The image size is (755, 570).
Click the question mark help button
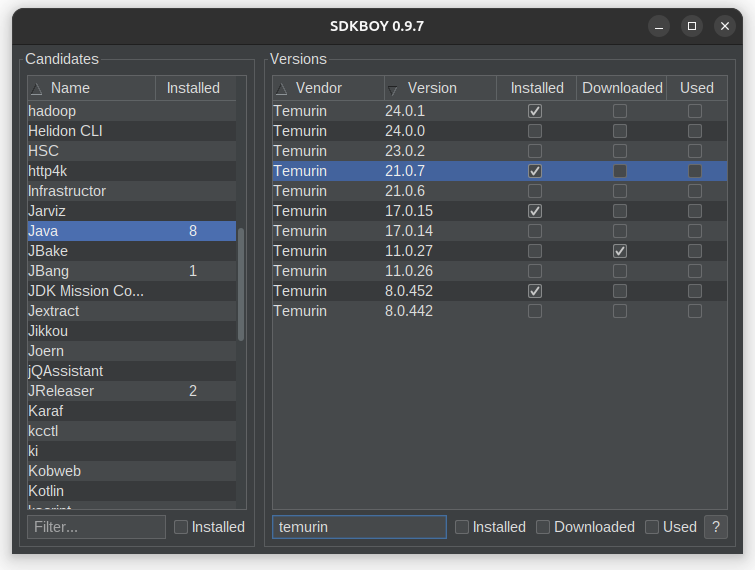click(x=715, y=527)
